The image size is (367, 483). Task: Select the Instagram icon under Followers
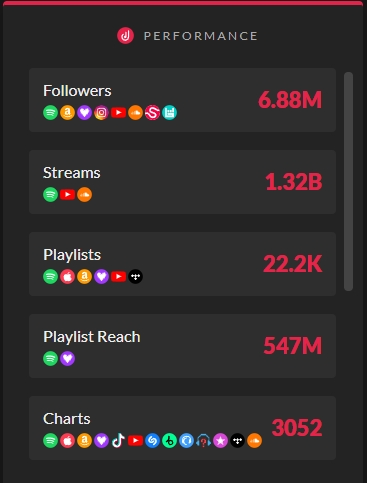pyautogui.click(x=101, y=113)
